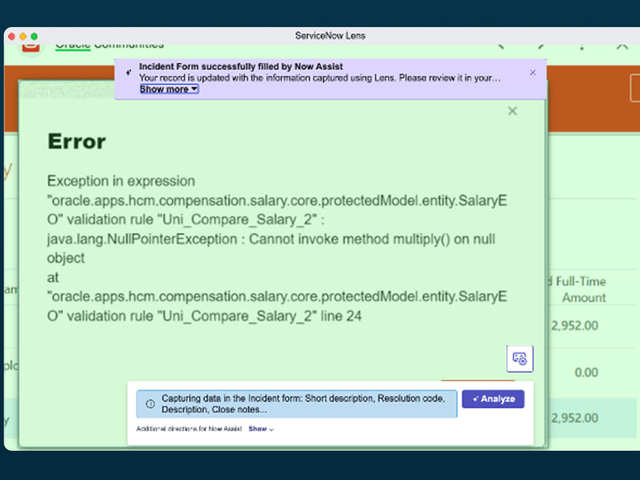Click the Oracle Communities link
The width and height of the screenshot is (640, 480).
[109, 45]
